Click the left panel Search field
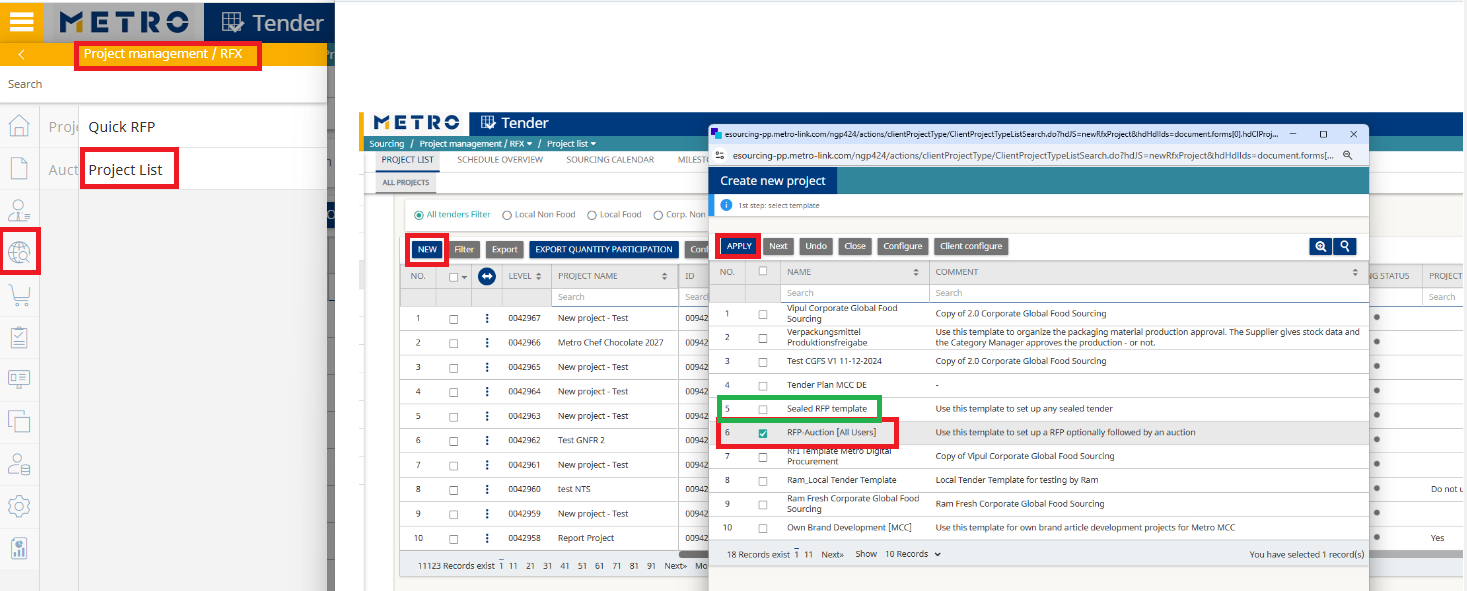Screen dimensions: 1467x591 pos(163,84)
